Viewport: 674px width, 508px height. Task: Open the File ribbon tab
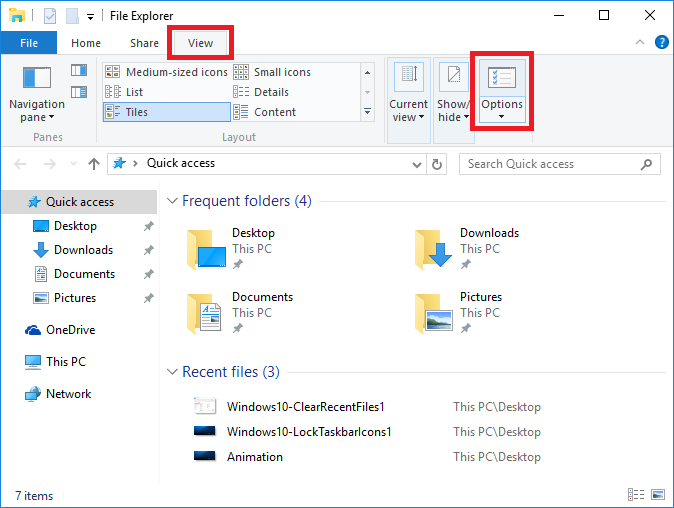coord(29,43)
